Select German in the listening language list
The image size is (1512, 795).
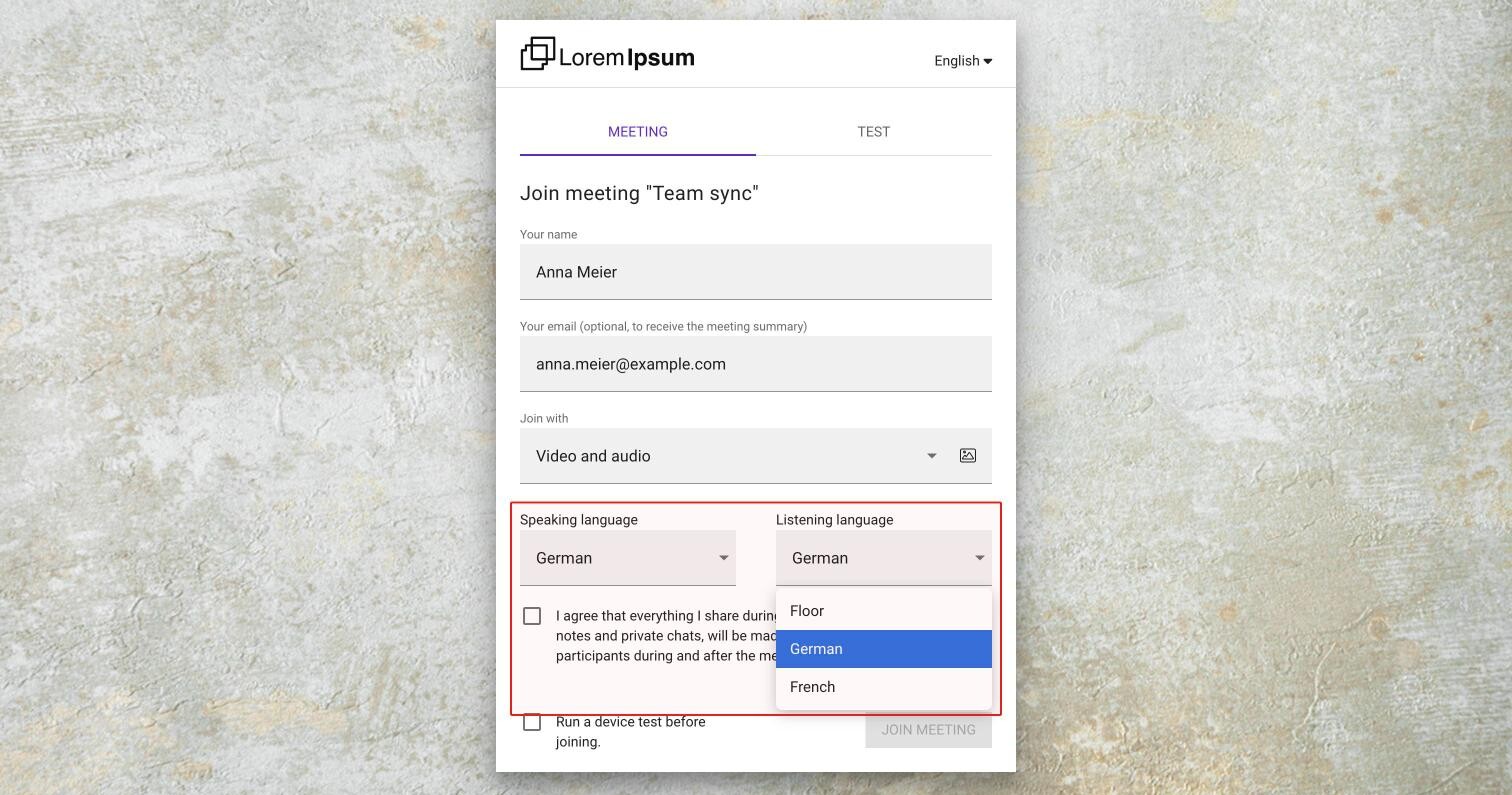coord(884,649)
